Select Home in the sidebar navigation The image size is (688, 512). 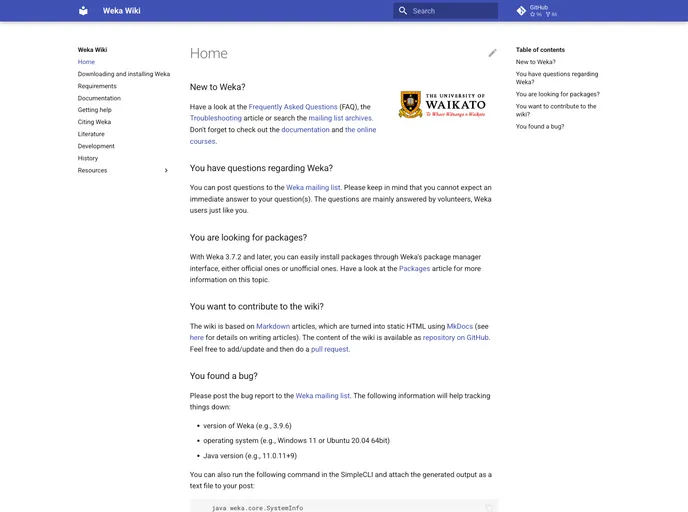[x=86, y=62]
